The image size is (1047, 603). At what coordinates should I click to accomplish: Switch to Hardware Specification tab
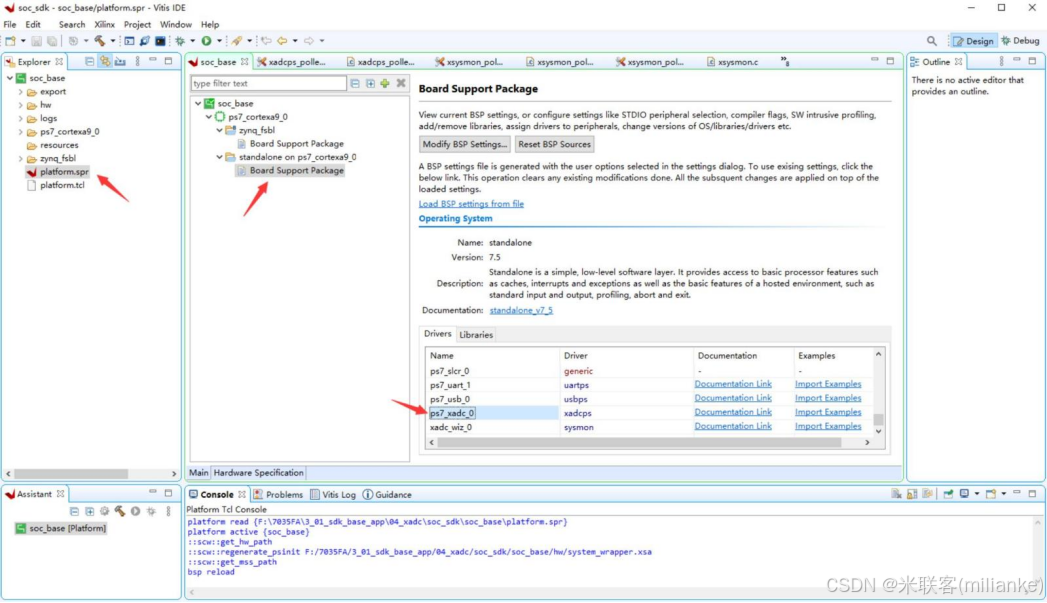pyautogui.click(x=258, y=473)
